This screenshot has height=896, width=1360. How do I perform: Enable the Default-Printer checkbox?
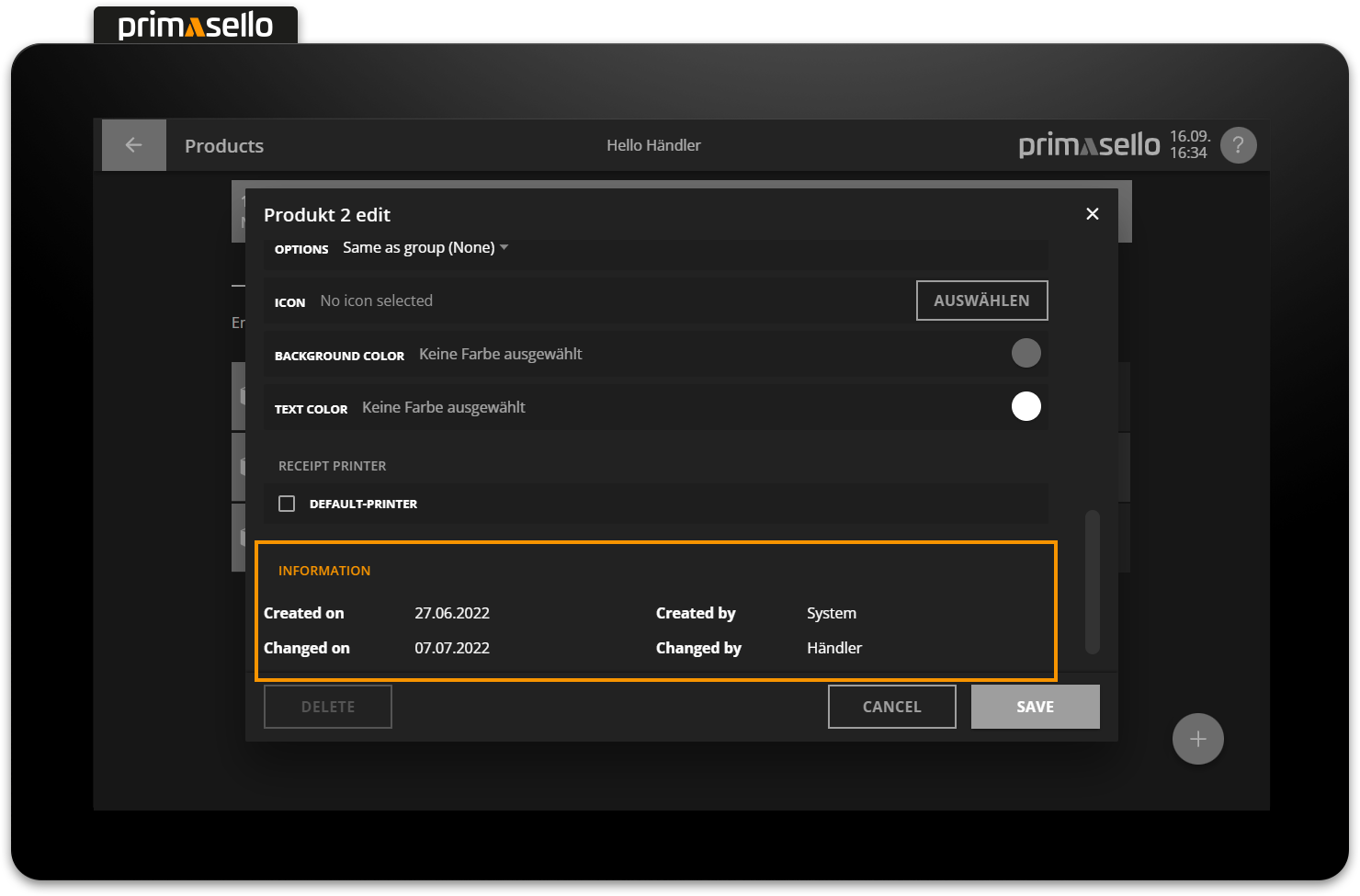click(x=287, y=504)
